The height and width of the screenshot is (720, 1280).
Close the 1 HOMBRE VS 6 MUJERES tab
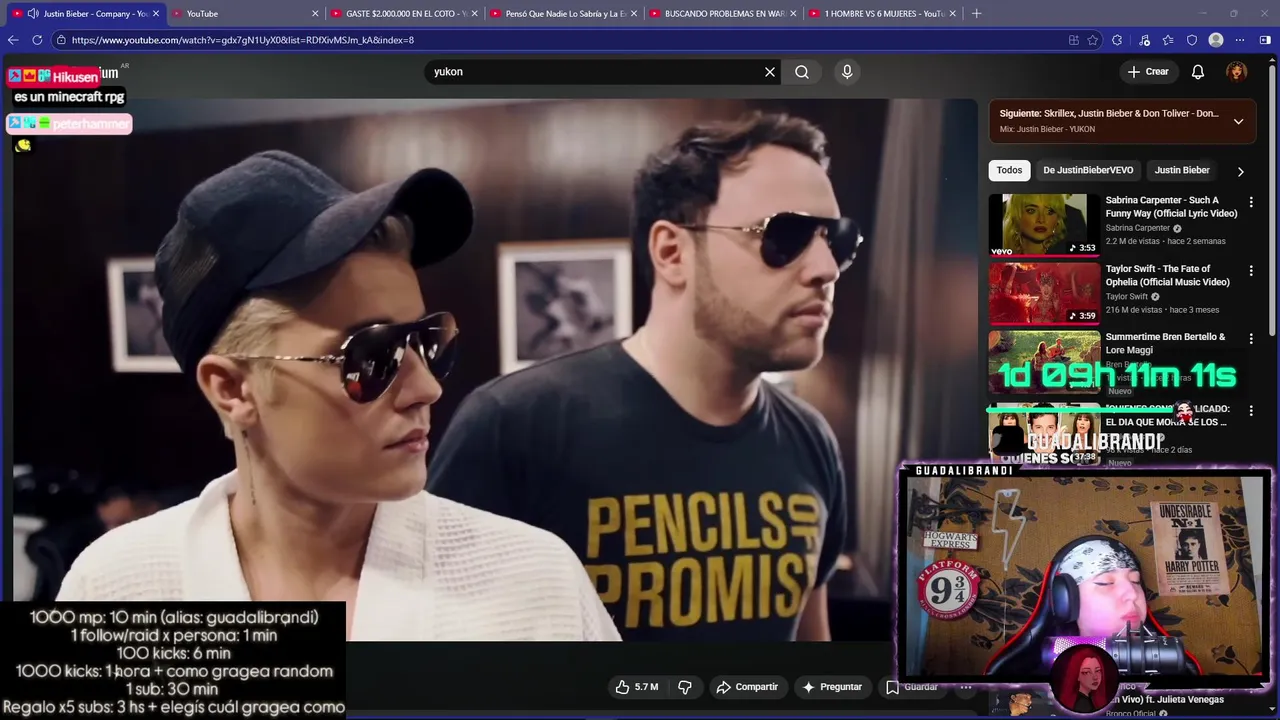click(953, 14)
